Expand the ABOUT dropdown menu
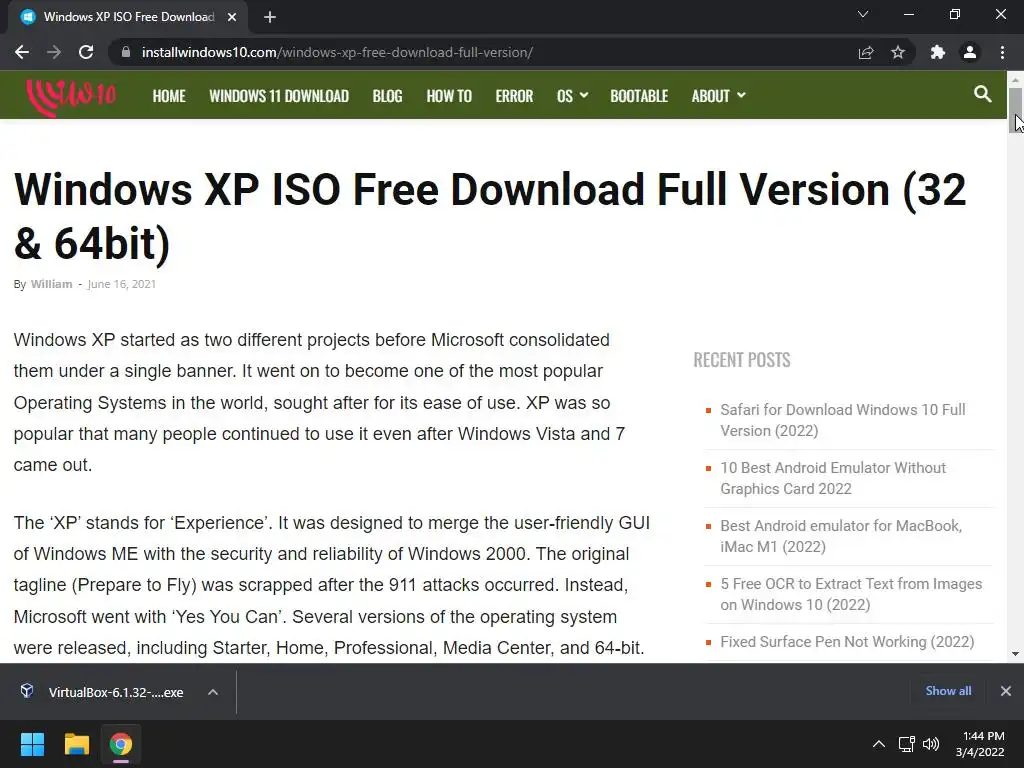The height and width of the screenshot is (768, 1024). click(718, 96)
